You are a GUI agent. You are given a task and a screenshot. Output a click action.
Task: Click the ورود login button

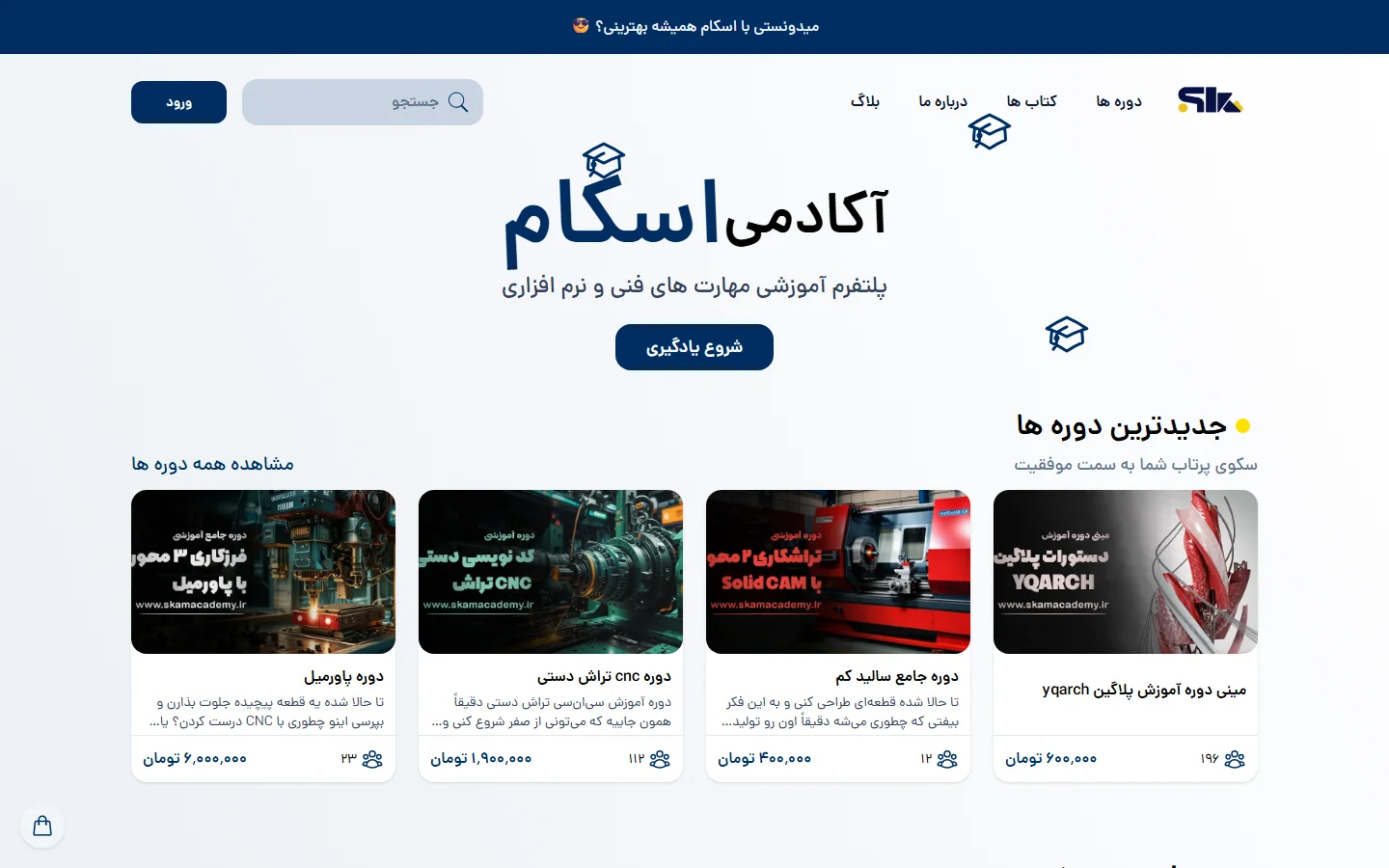coord(178,102)
